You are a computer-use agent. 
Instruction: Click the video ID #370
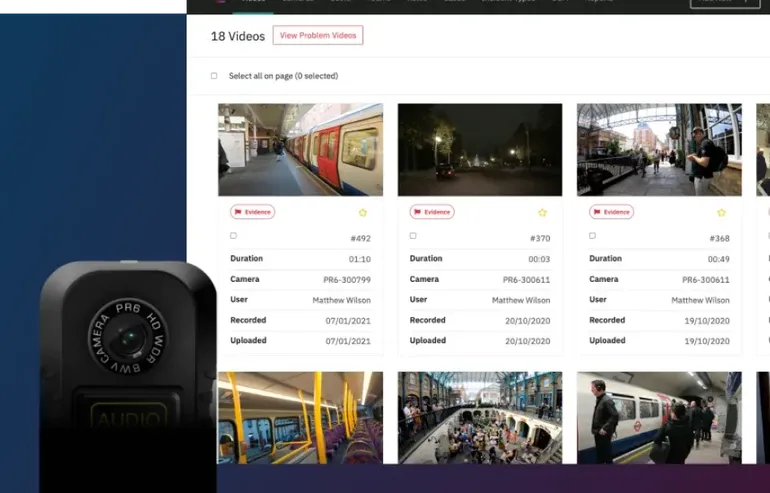pos(540,239)
